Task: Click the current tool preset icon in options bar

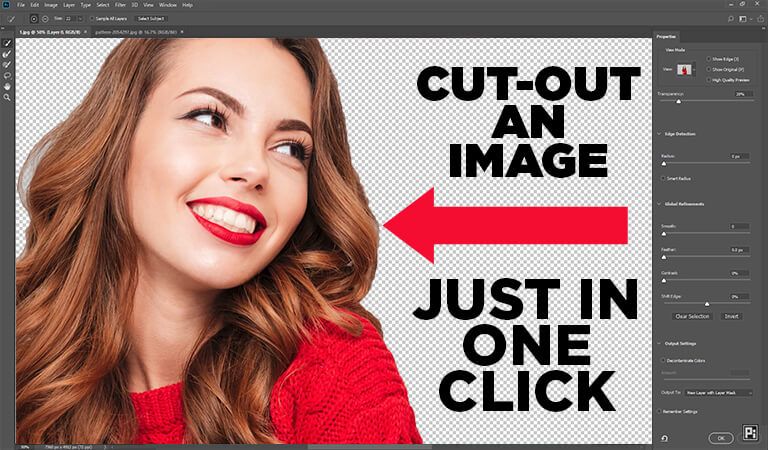Action: pos(12,19)
